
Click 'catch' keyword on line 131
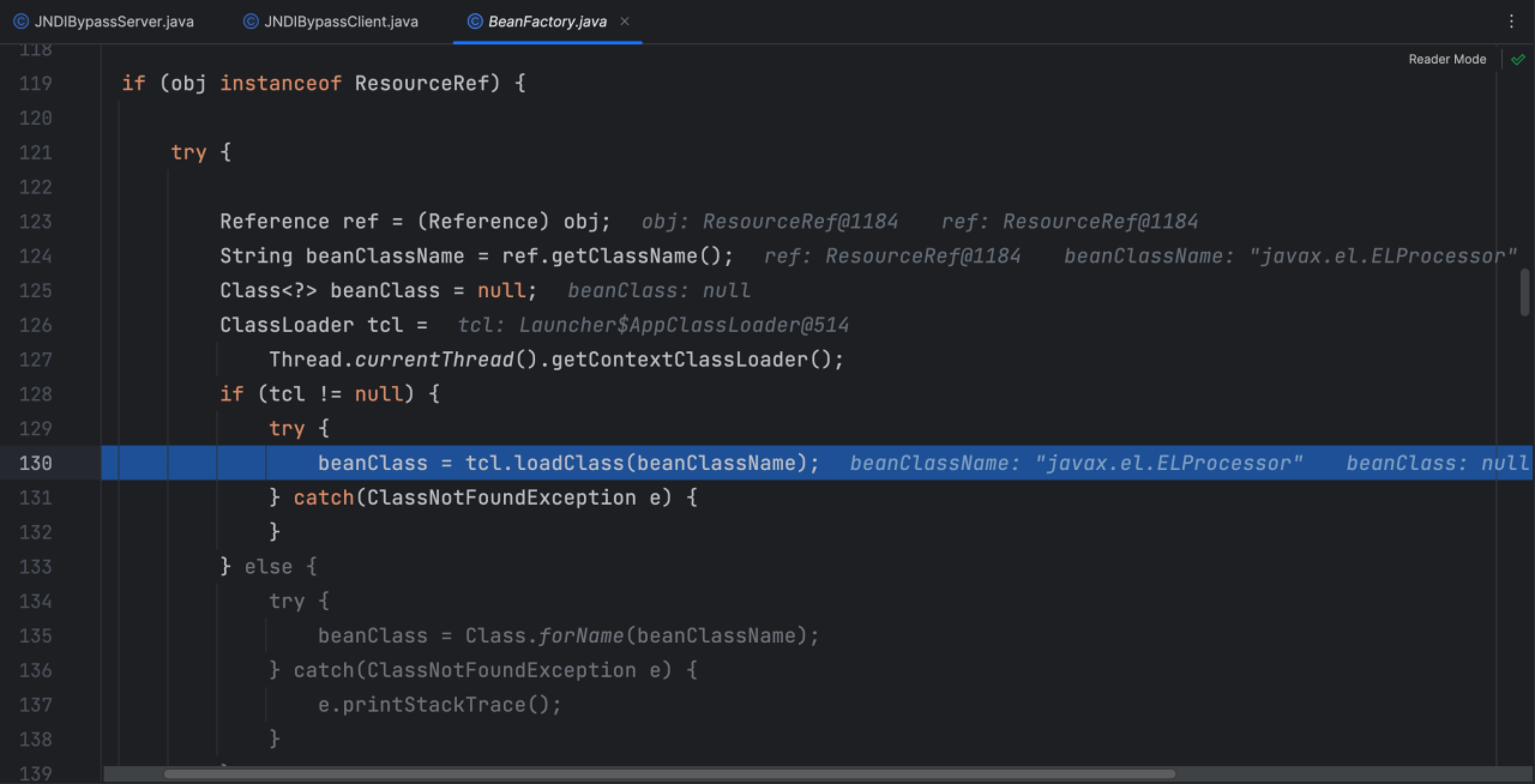point(324,497)
